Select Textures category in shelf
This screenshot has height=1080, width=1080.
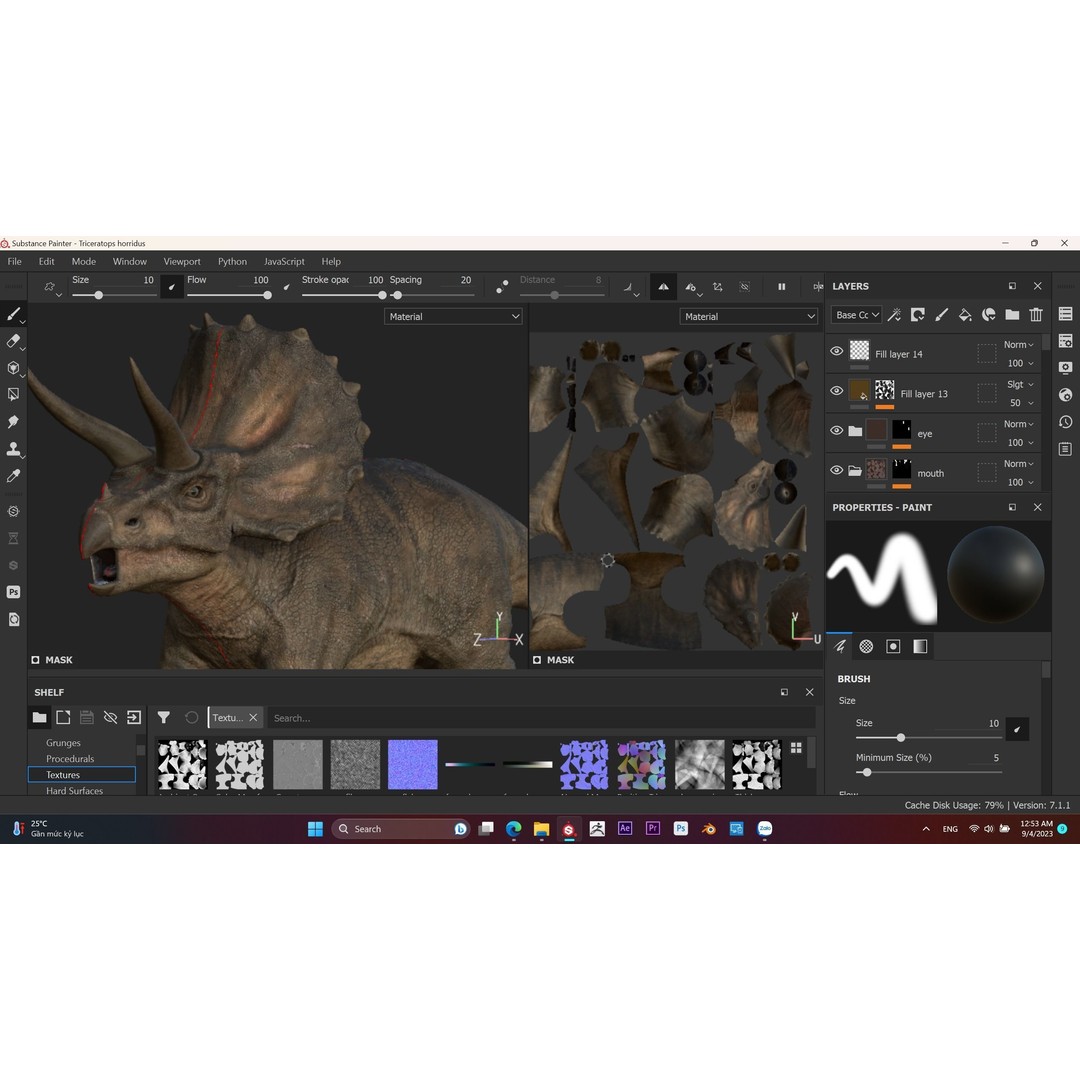(82, 775)
